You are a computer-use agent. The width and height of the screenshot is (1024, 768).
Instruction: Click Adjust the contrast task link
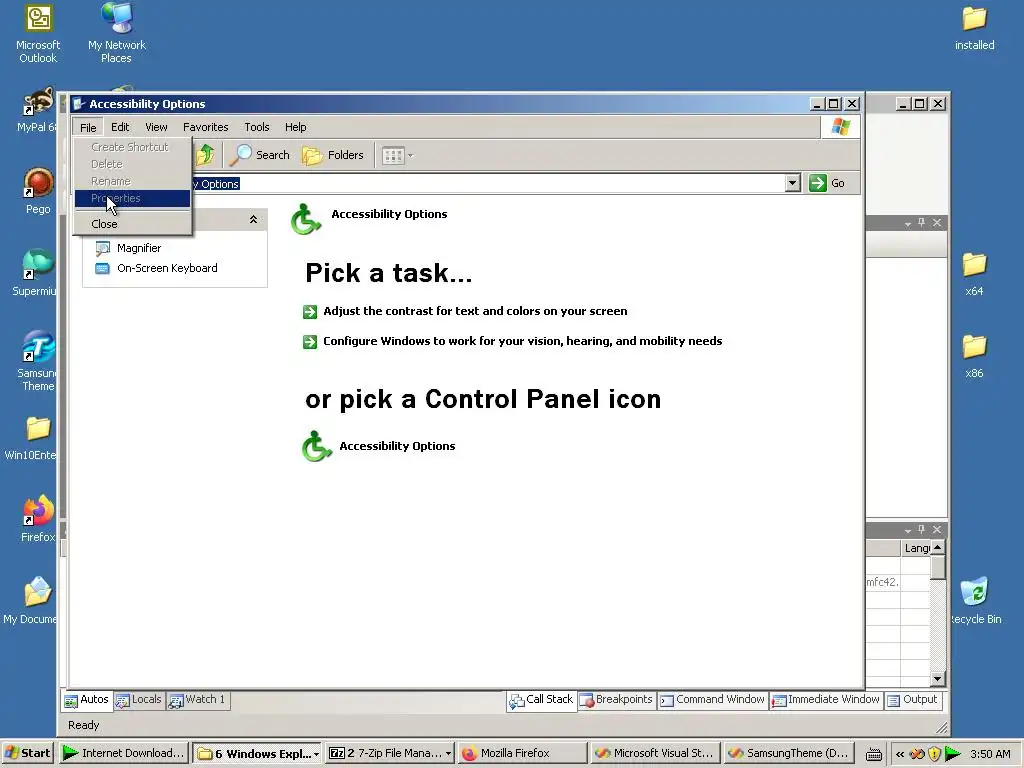click(x=475, y=312)
